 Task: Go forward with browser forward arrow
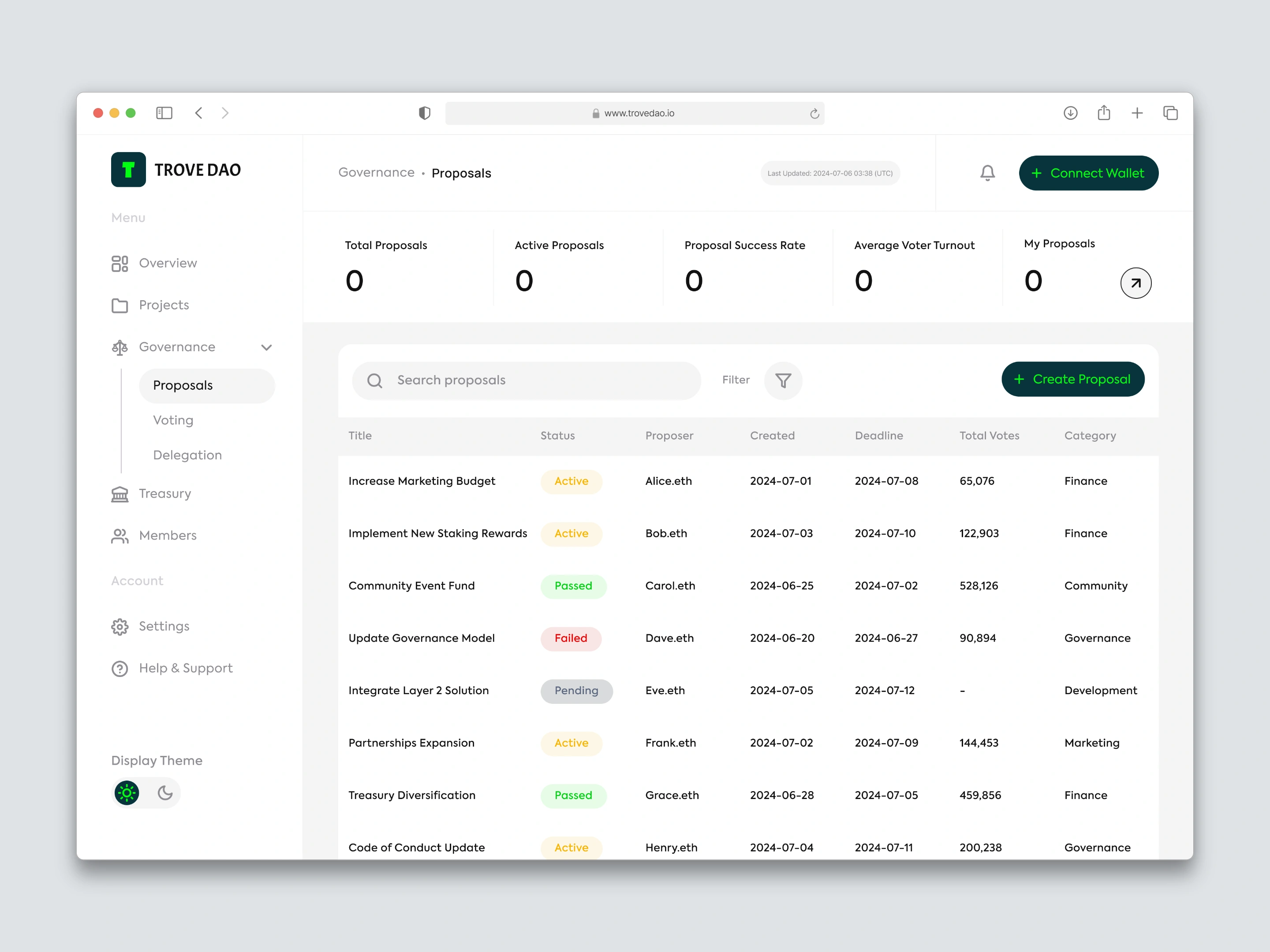225,113
